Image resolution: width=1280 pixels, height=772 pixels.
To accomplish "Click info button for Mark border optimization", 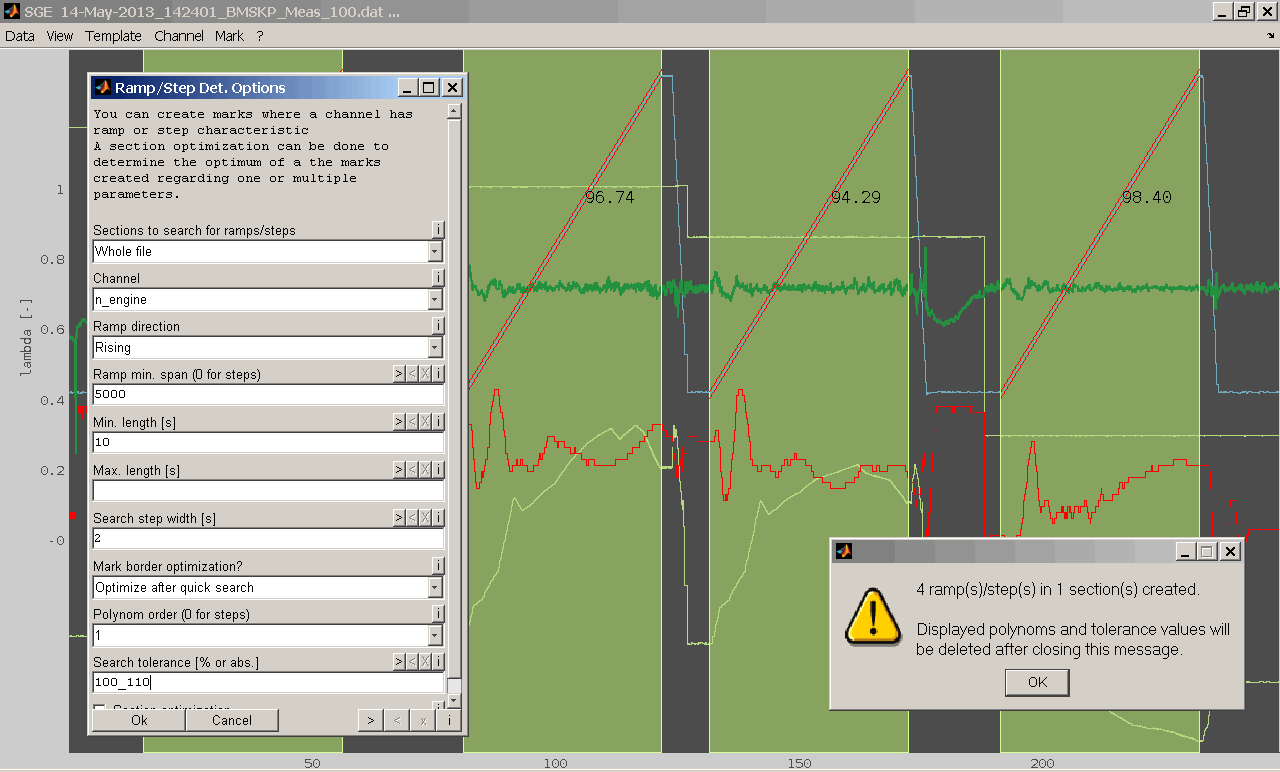I will click(438, 566).
